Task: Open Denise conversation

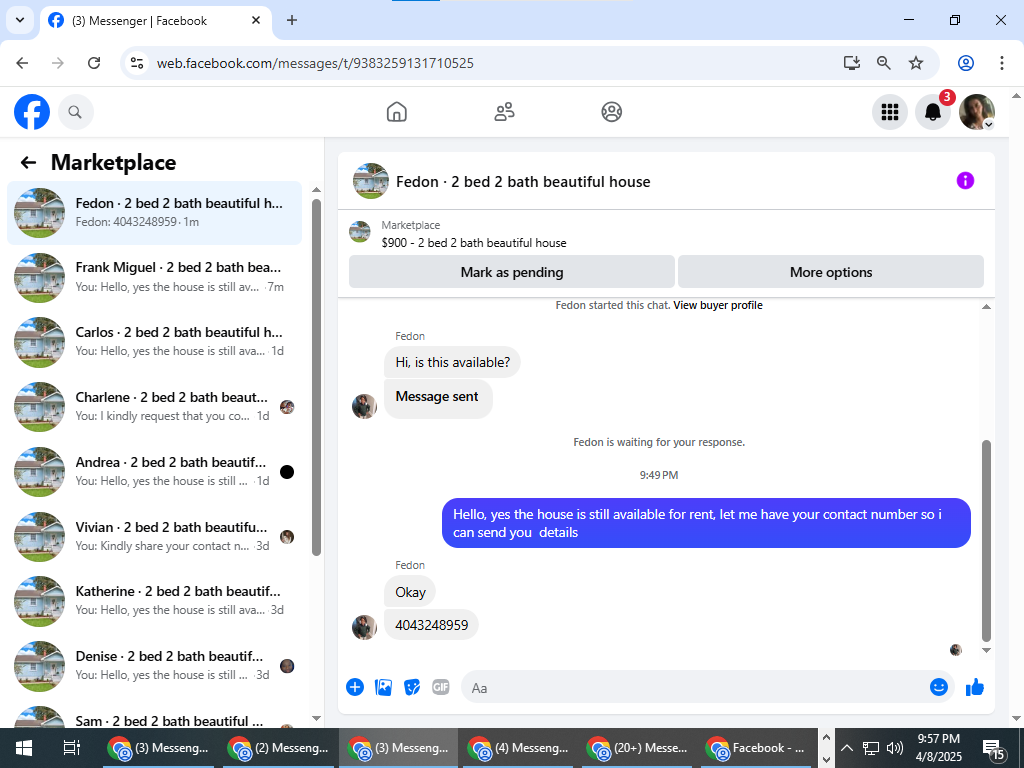Action: pos(155,665)
